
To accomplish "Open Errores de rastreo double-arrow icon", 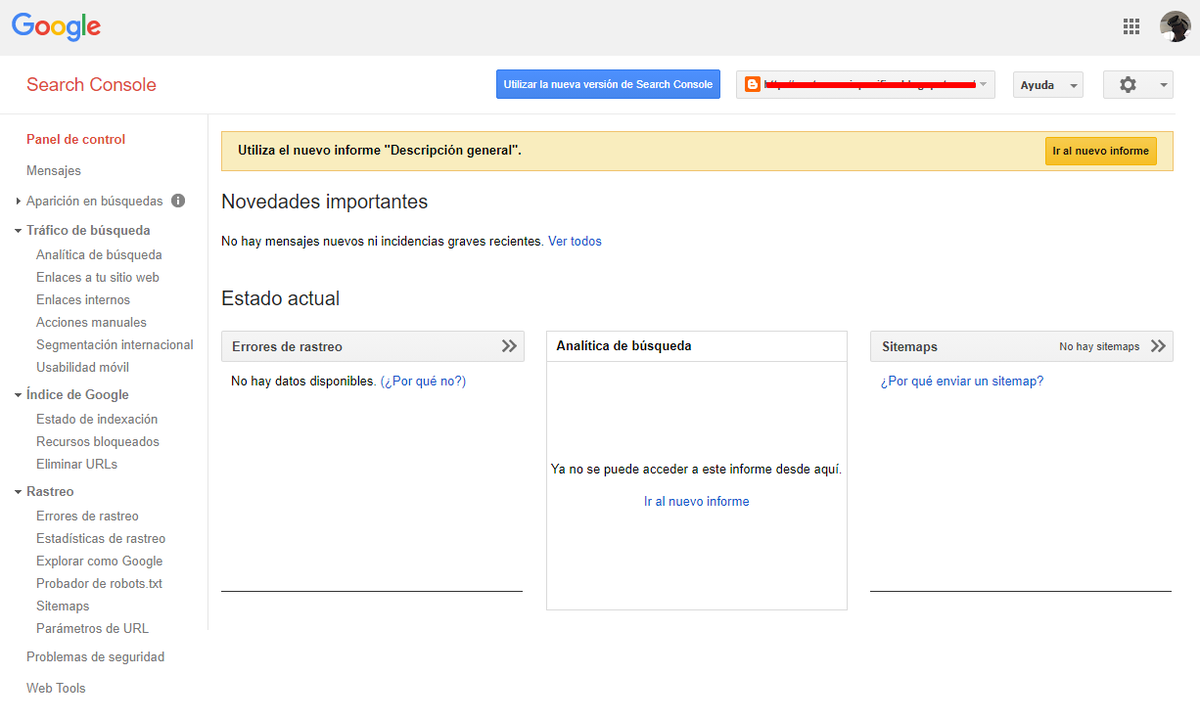I will click(509, 346).
